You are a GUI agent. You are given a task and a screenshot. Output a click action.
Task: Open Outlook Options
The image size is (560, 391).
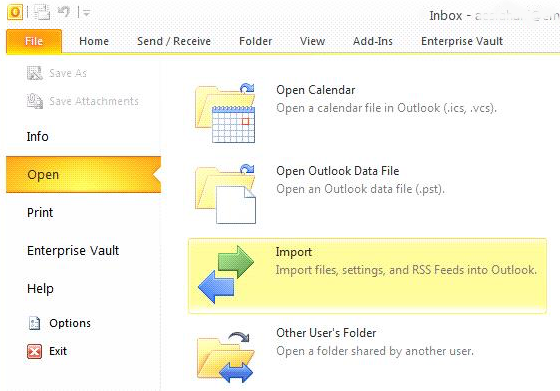pos(70,323)
